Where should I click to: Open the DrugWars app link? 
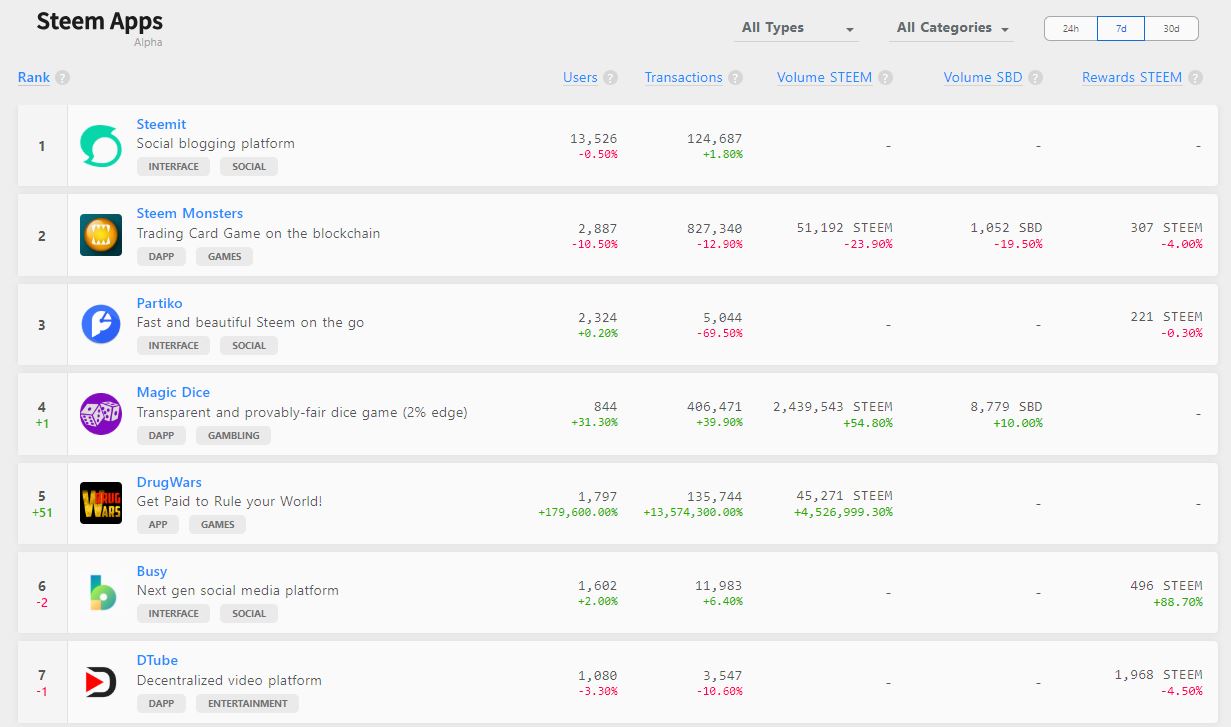pyautogui.click(x=169, y=482)
